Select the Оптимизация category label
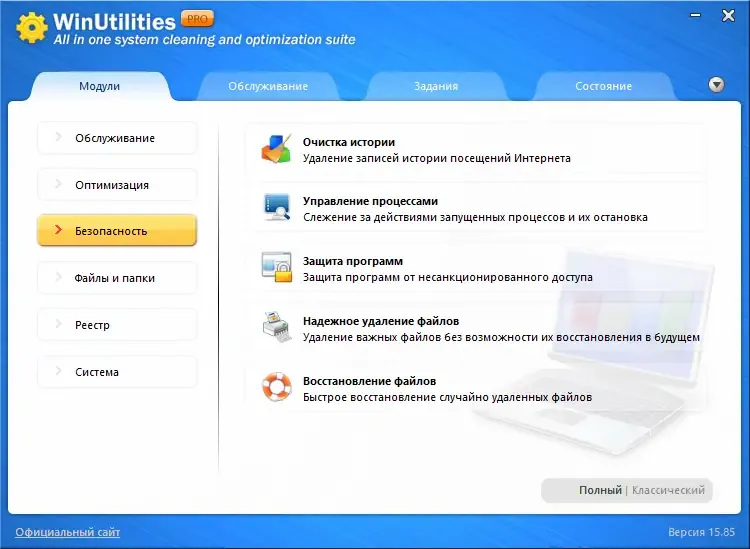 [112, 185]
